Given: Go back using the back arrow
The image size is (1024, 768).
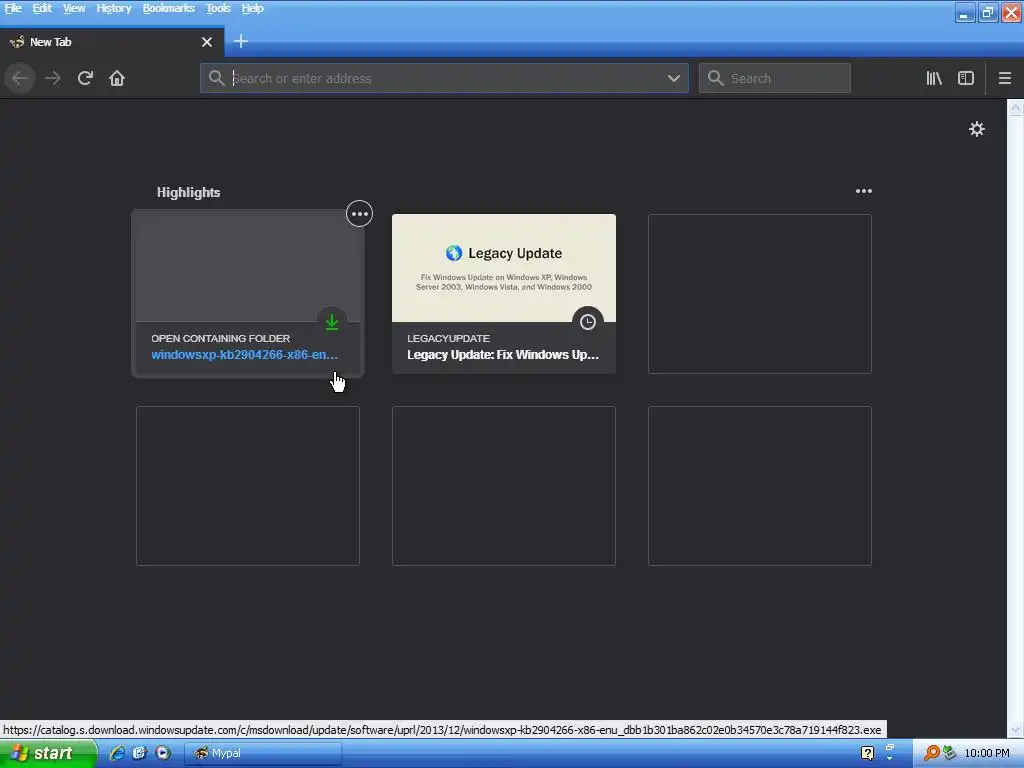Looking at the screenshot, I should point(20,78).
